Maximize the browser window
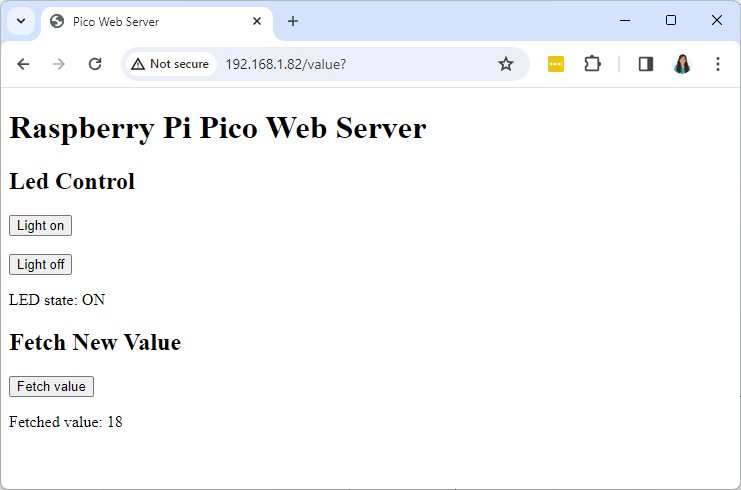This screenshot has height=490, width=741. (671, 20)
